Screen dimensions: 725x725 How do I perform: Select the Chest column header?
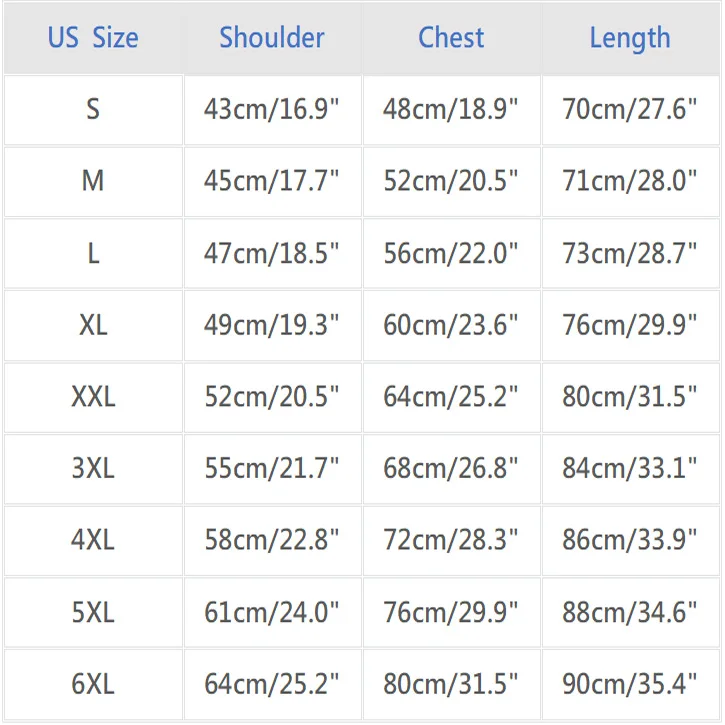451,38
